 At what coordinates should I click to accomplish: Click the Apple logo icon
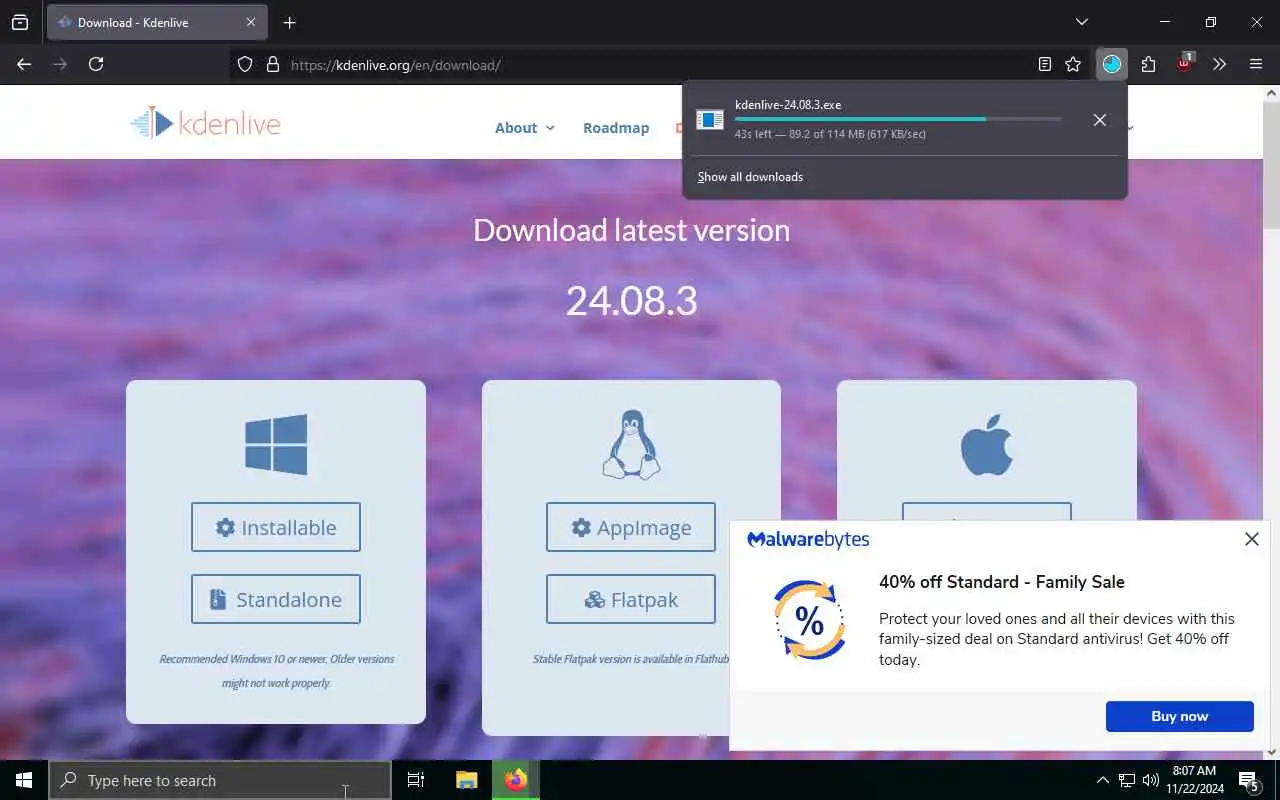click(x=986, y=444)
